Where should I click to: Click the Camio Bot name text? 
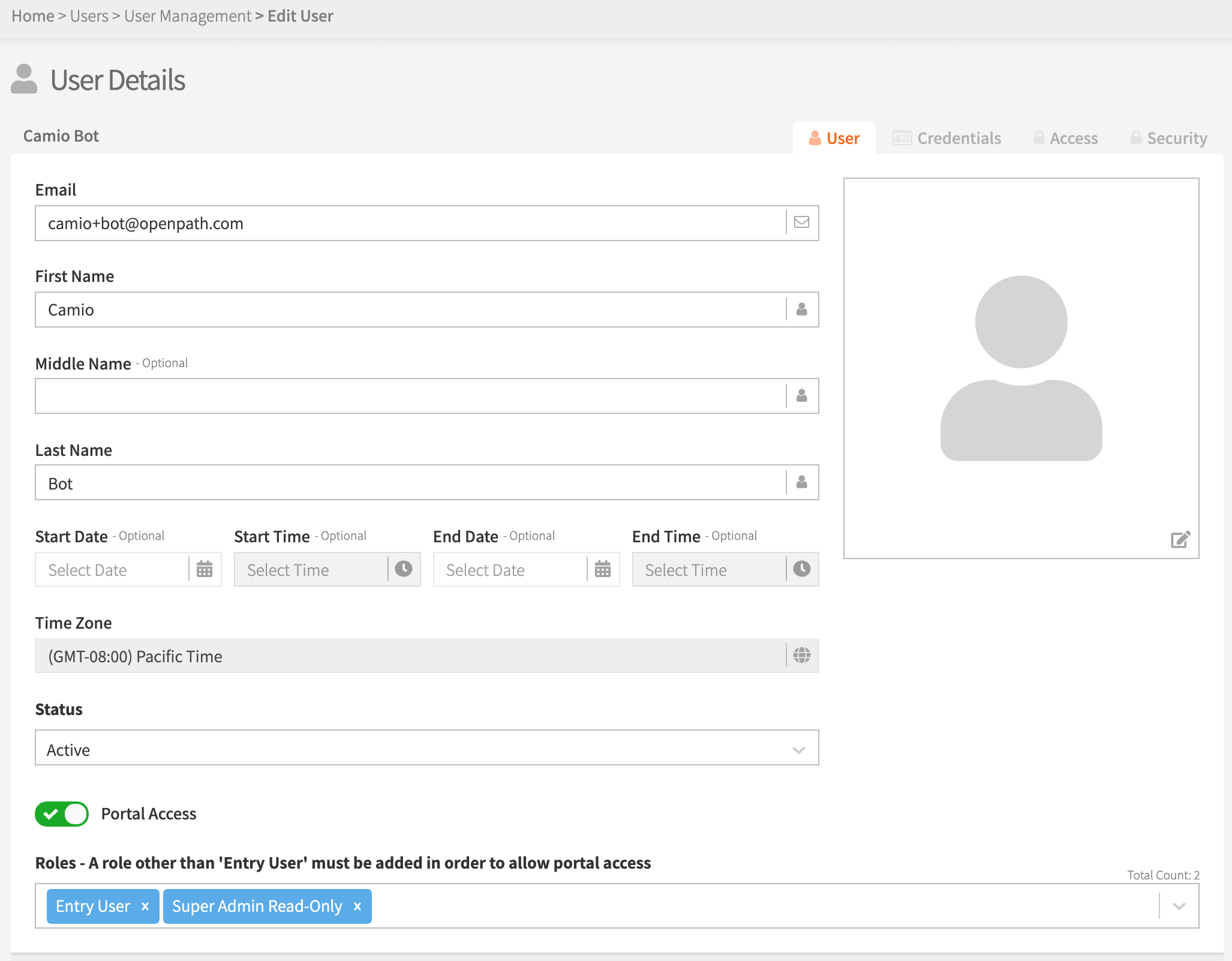(x=61, y=136)
